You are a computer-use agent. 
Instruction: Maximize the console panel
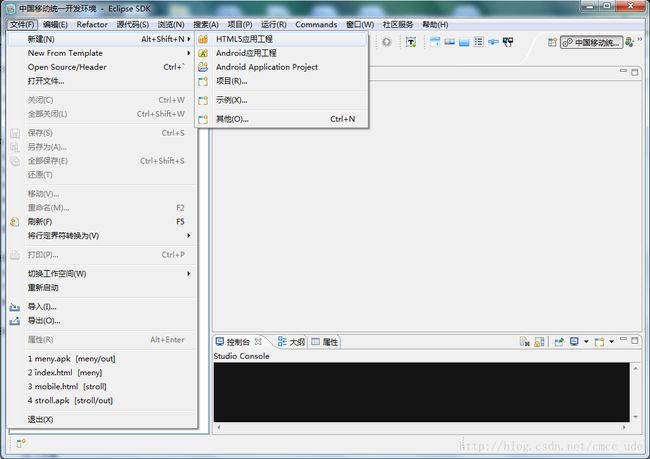(635, 340)
